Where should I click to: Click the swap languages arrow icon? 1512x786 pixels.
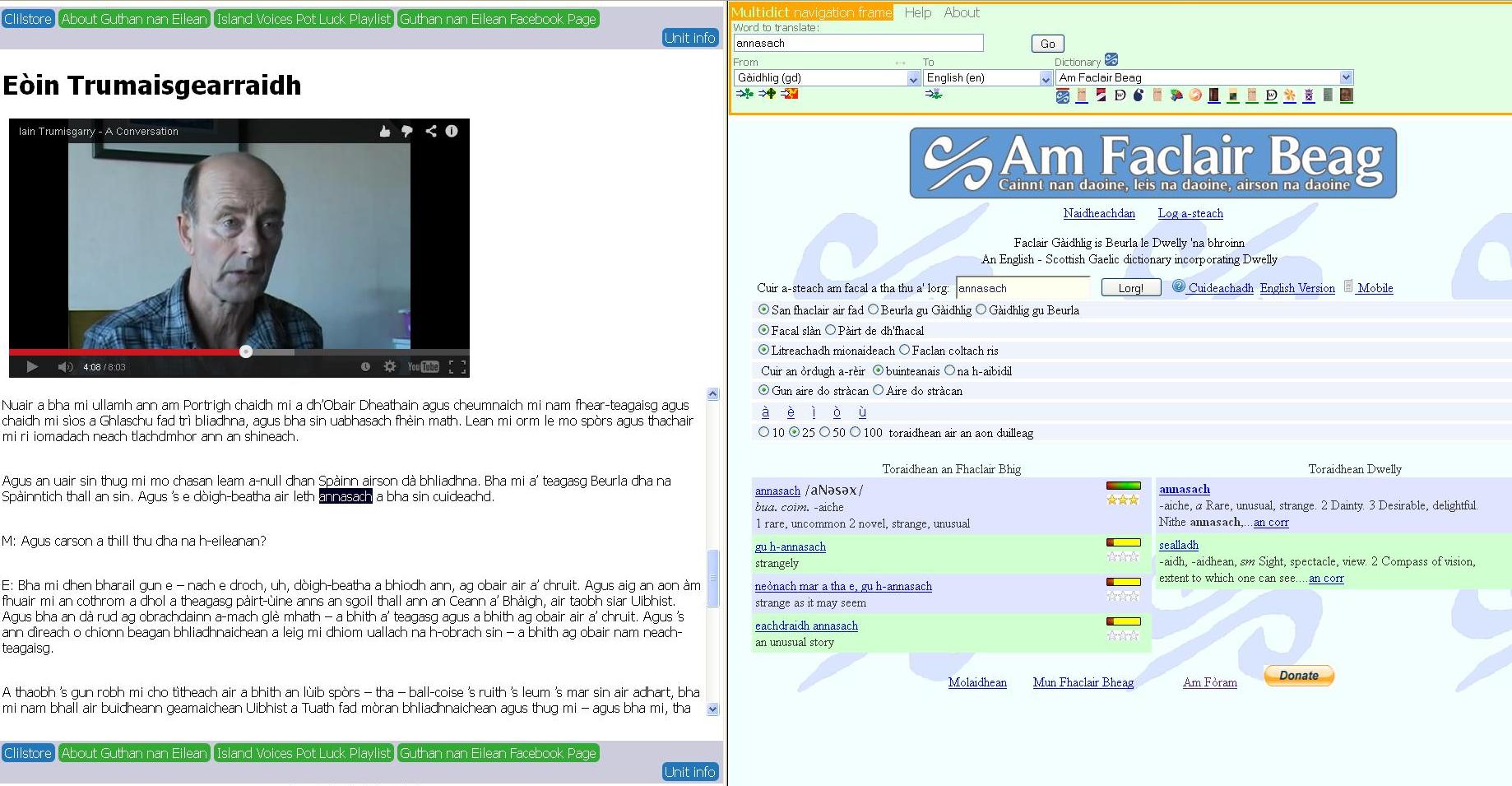[x=900, y=63]
